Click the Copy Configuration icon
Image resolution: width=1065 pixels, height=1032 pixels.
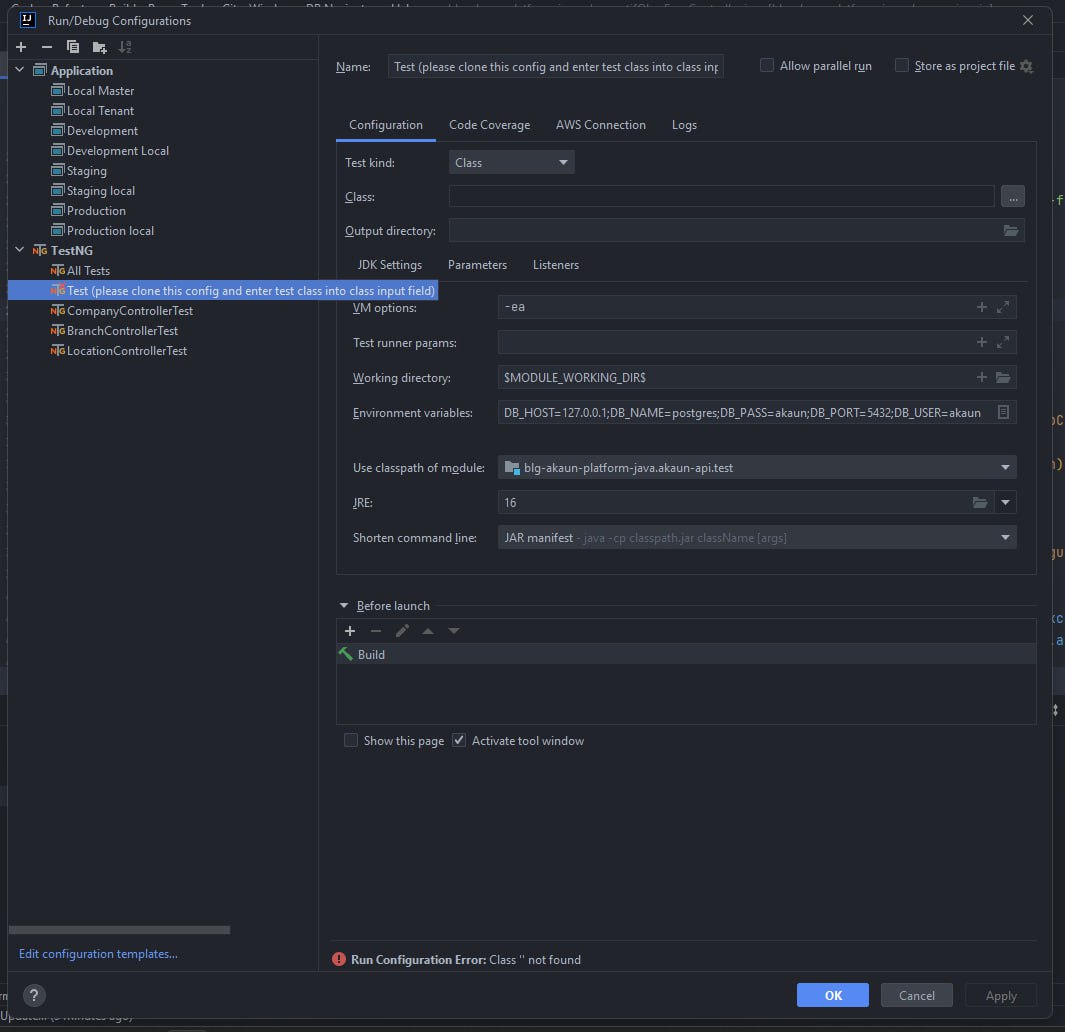(x=73, y=47)
